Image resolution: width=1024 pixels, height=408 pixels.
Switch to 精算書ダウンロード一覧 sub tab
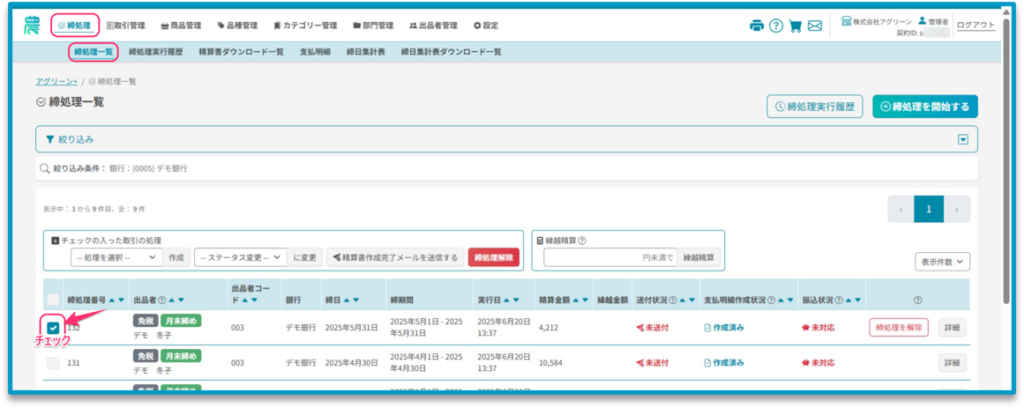[241, 52]
